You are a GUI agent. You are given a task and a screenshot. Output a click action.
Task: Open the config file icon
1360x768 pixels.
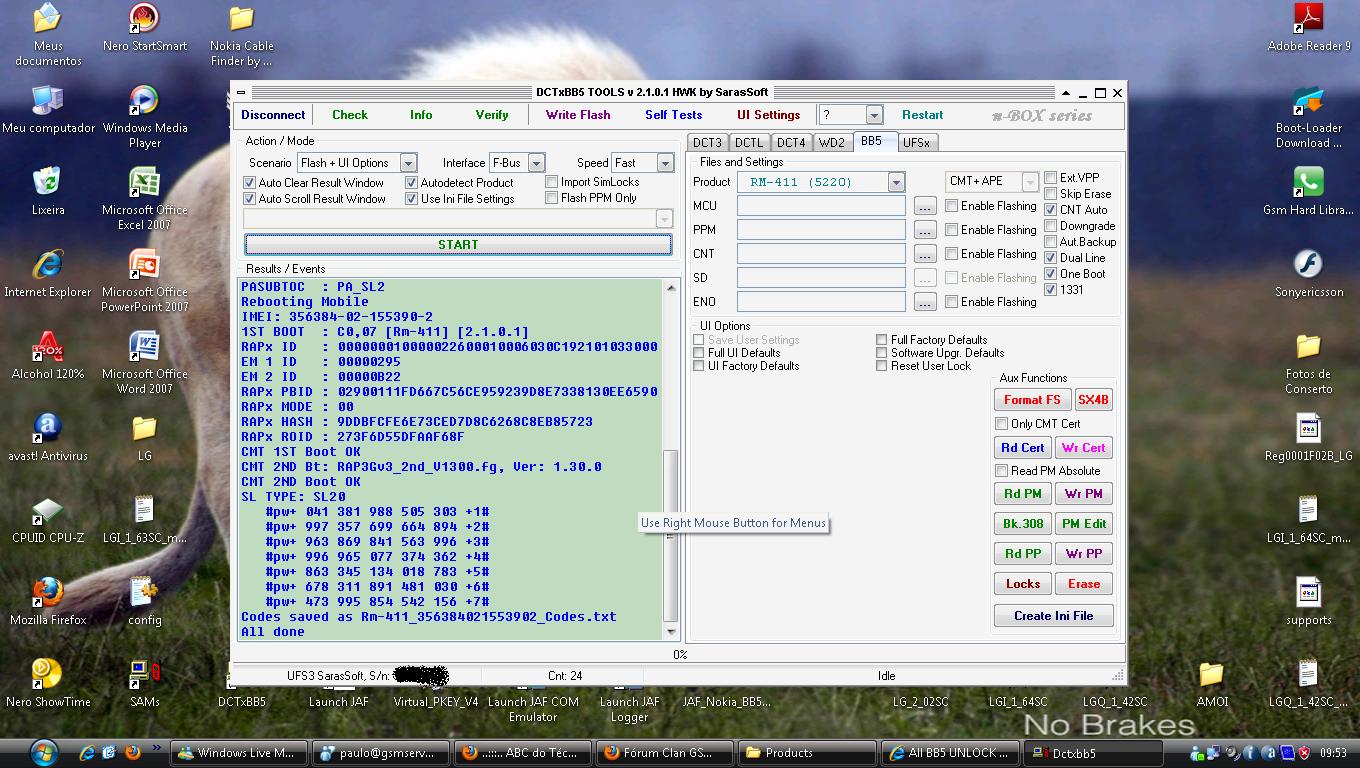click(x=144, y=601)
